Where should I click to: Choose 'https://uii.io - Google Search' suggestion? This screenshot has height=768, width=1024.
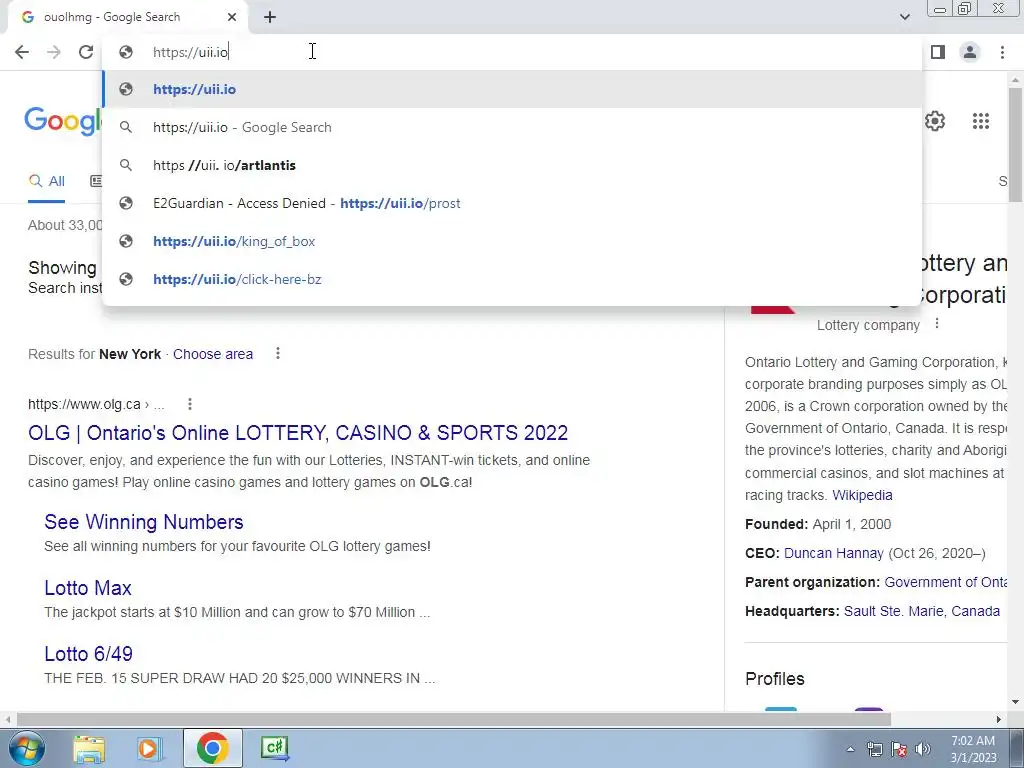(512, 127)
